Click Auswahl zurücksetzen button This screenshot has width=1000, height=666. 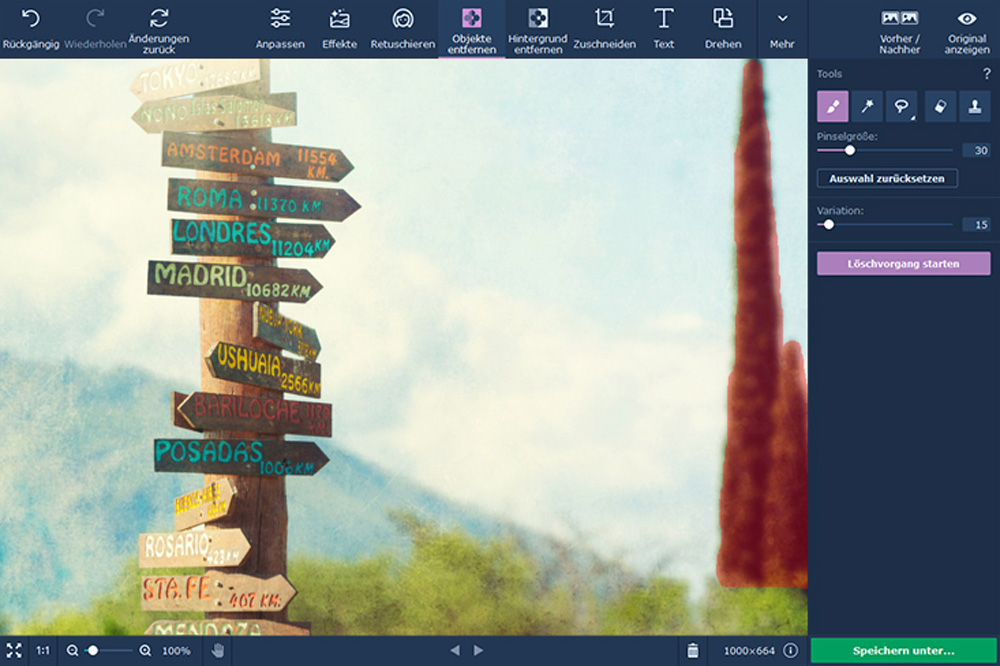[x=887, y=179]
